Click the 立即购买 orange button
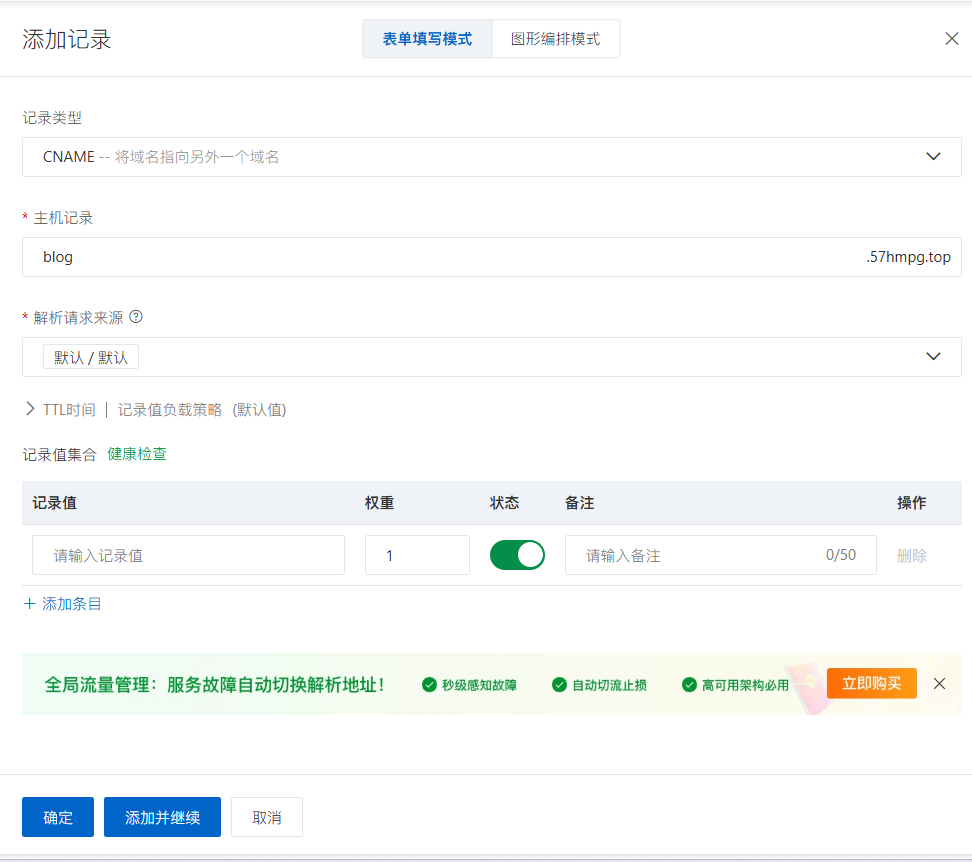The image size is (972, 862). [x=871, y=683]
